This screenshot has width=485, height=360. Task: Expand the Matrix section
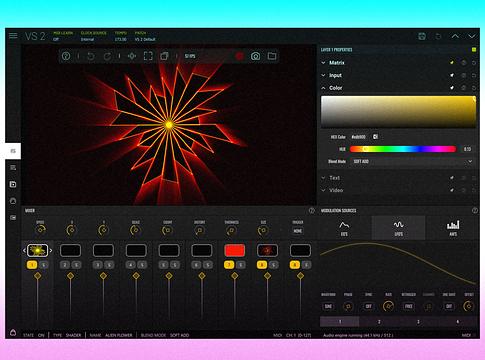point(323,63)
